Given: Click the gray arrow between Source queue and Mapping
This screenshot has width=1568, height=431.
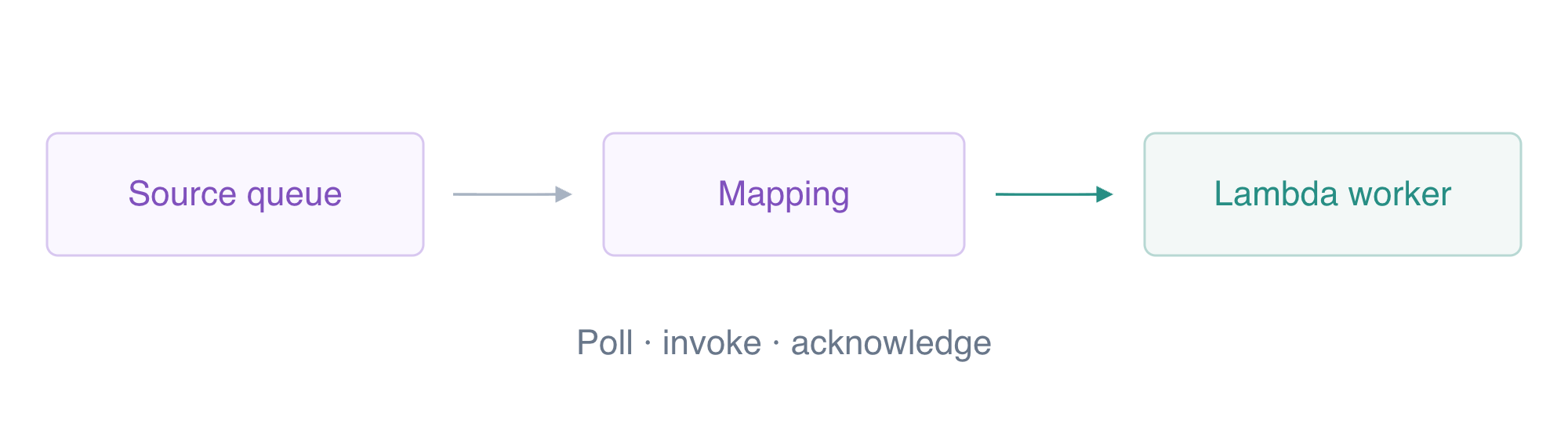Looking at the screenshot, I should click(513, 194).
